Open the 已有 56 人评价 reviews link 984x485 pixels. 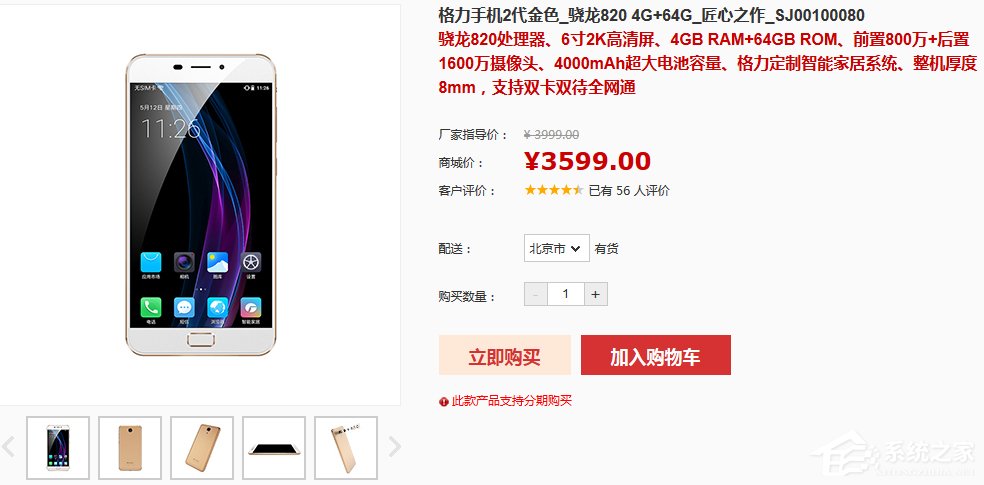tap(629, 191)
